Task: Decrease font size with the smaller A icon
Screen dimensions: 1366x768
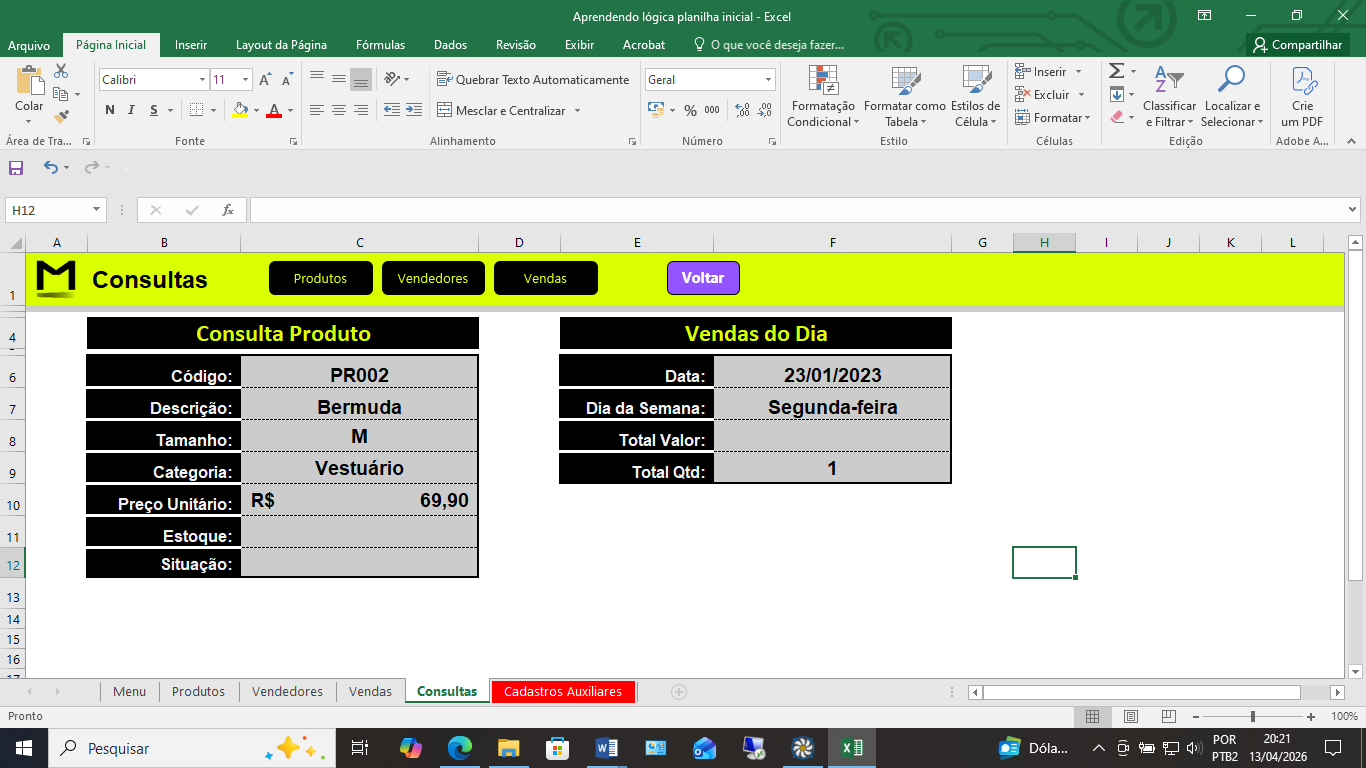Action: point(288,80)
